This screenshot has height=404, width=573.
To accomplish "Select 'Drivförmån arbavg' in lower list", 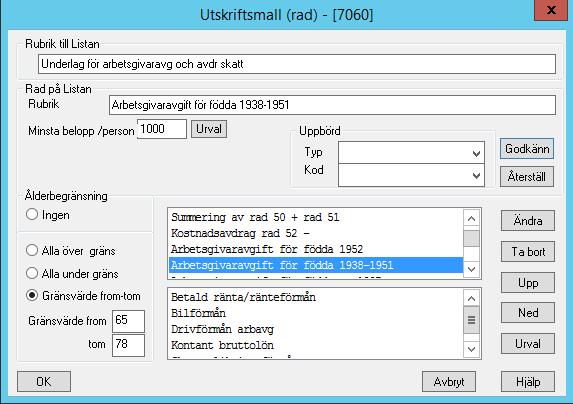I will [316, 329].
